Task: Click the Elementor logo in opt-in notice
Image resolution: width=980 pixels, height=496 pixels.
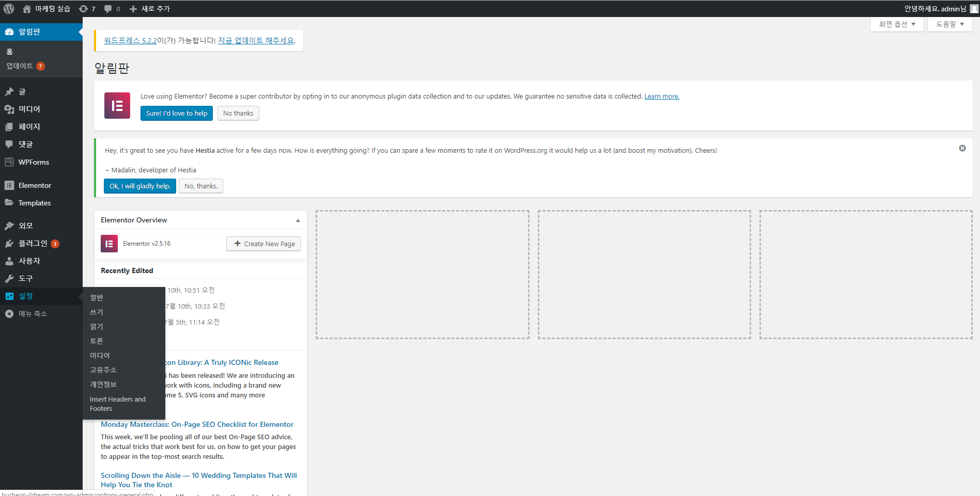Action: pos(117,106)
